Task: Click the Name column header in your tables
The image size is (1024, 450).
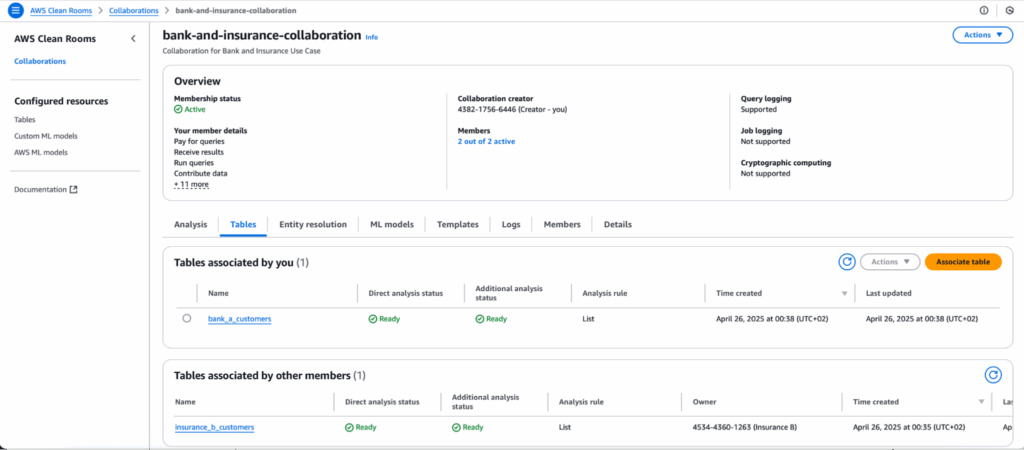Action: coord(219,294)
